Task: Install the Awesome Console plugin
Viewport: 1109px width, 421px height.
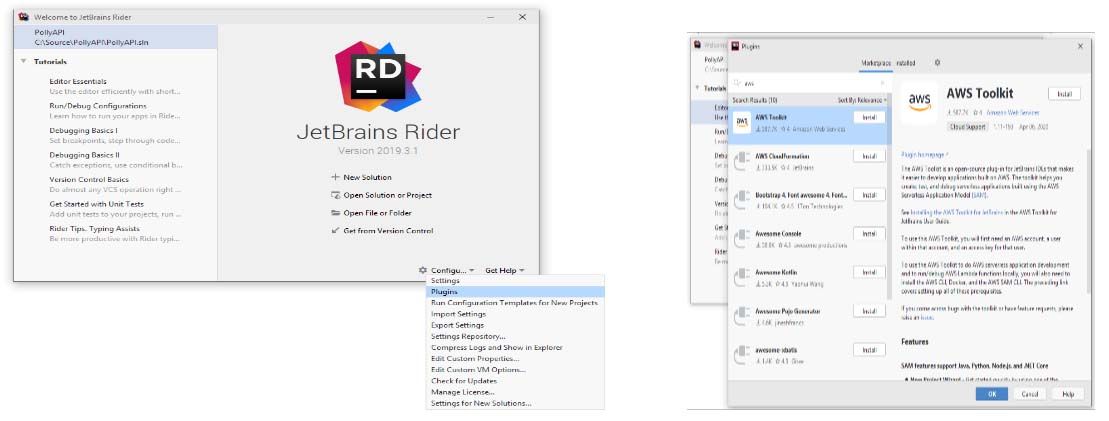Action: pos(869,233)
